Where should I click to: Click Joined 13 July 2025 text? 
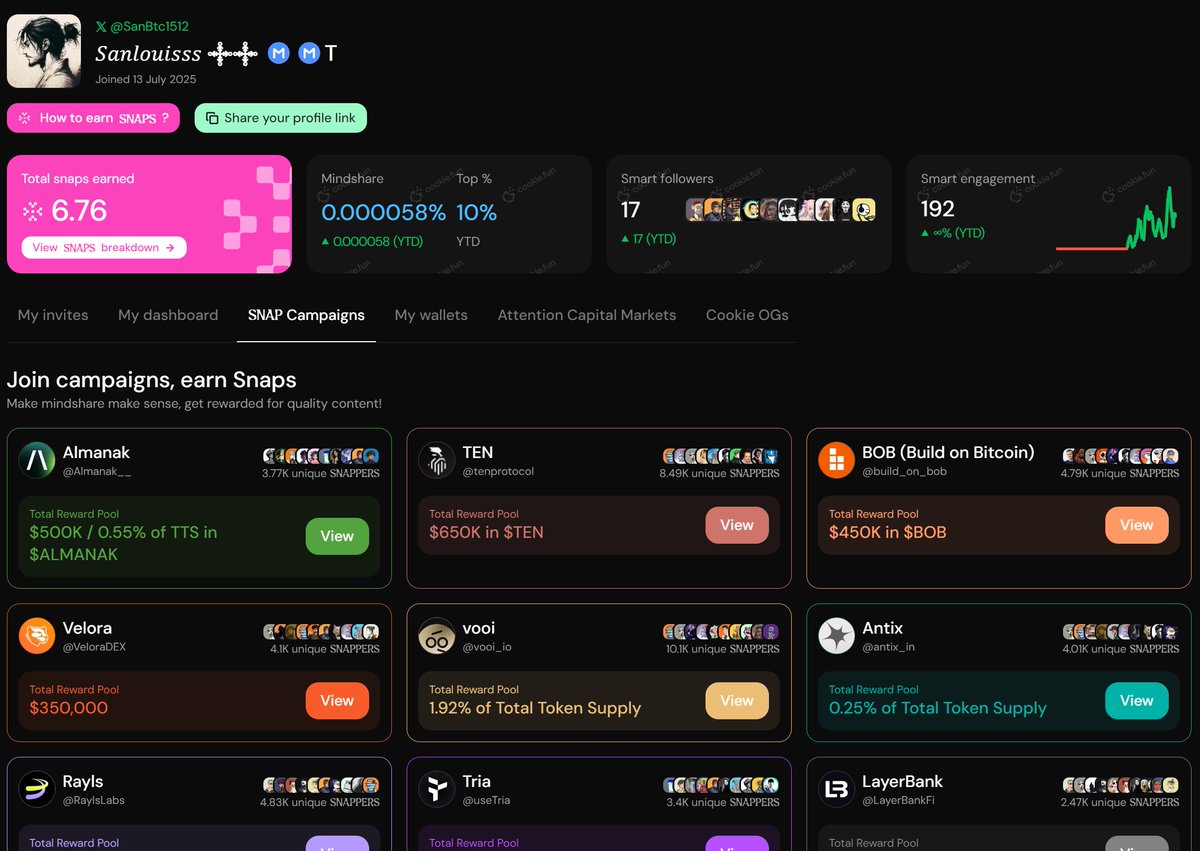pyautogui.click(x=146, y=79)
